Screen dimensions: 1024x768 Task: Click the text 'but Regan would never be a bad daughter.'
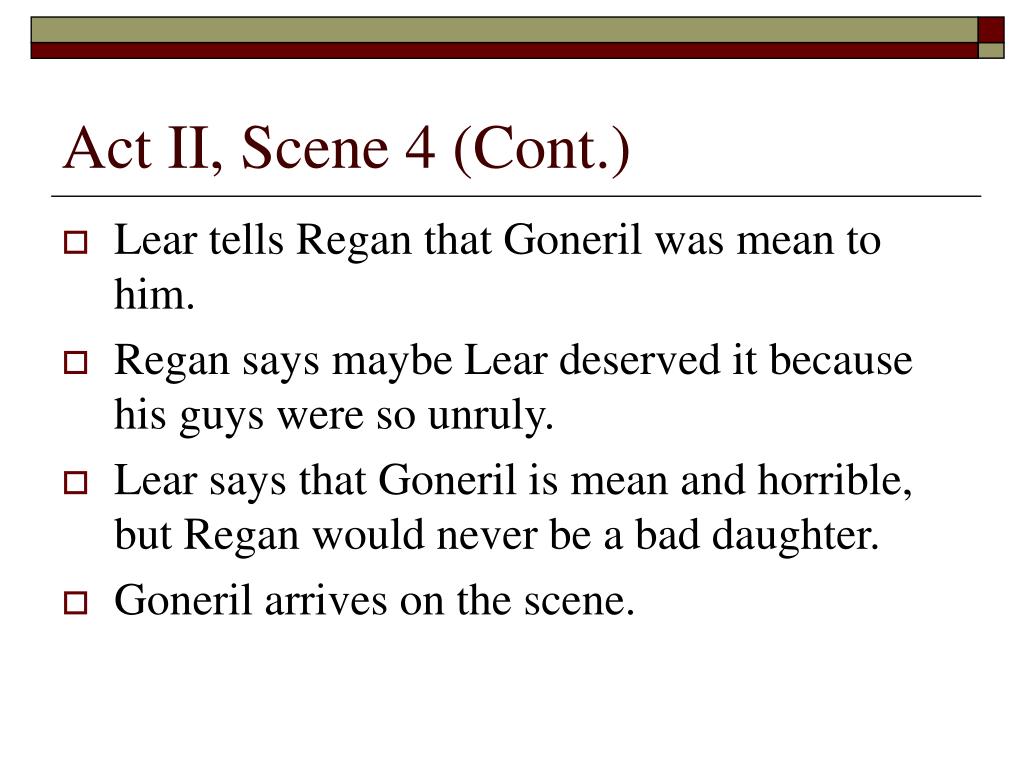click(496, 536)
